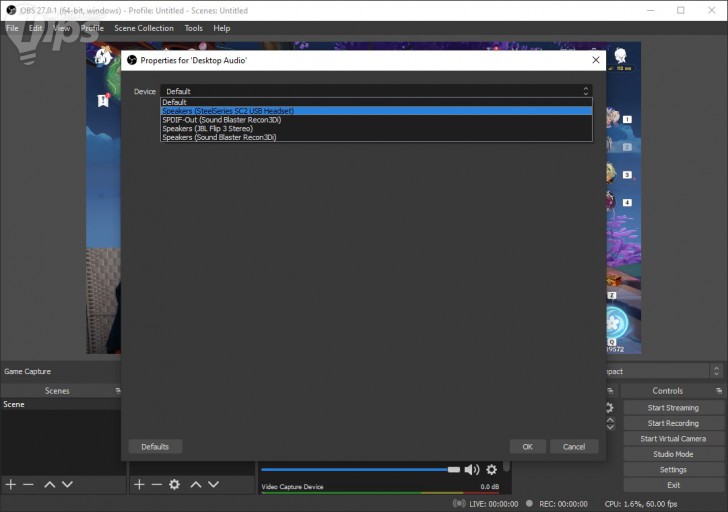Click Start Streaming

(673, 408)
